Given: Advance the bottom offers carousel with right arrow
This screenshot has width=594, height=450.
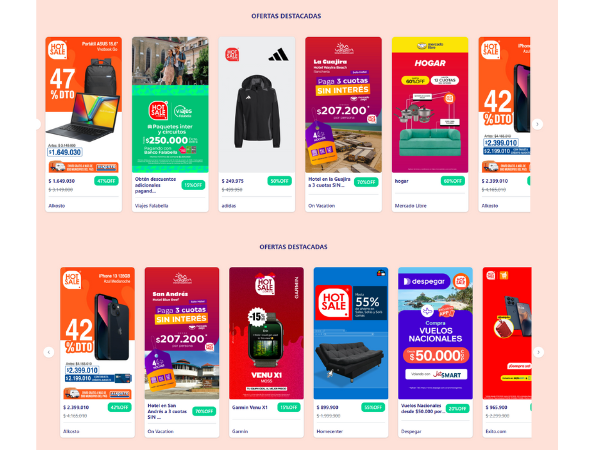Looking at the screenshot, I should [x=538, y=352].
